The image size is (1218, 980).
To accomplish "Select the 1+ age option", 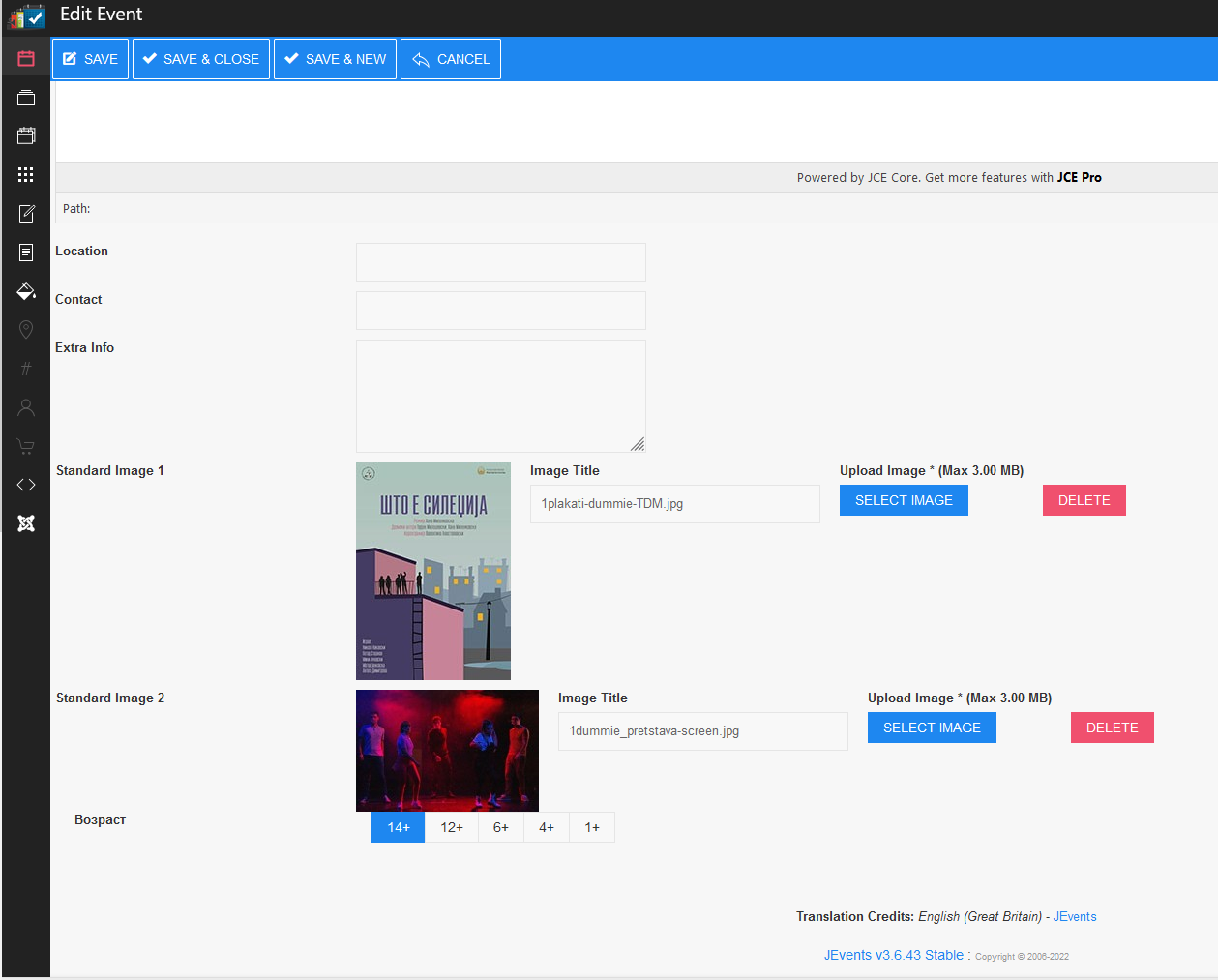I will 592,827.
